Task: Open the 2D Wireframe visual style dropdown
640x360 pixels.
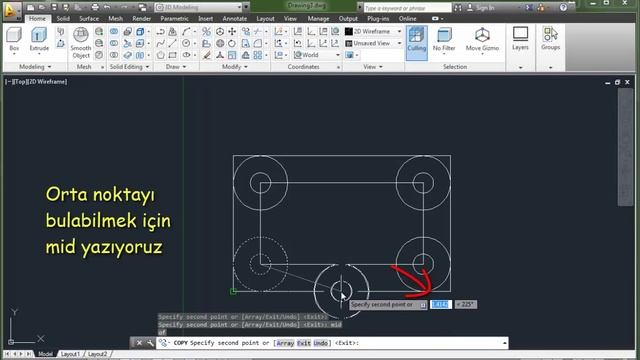Action: tap(373, 31)
